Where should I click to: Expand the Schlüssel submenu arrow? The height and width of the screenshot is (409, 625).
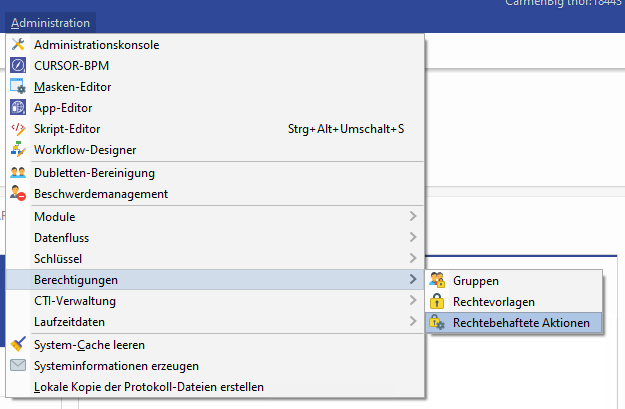(x=413, y=259)
